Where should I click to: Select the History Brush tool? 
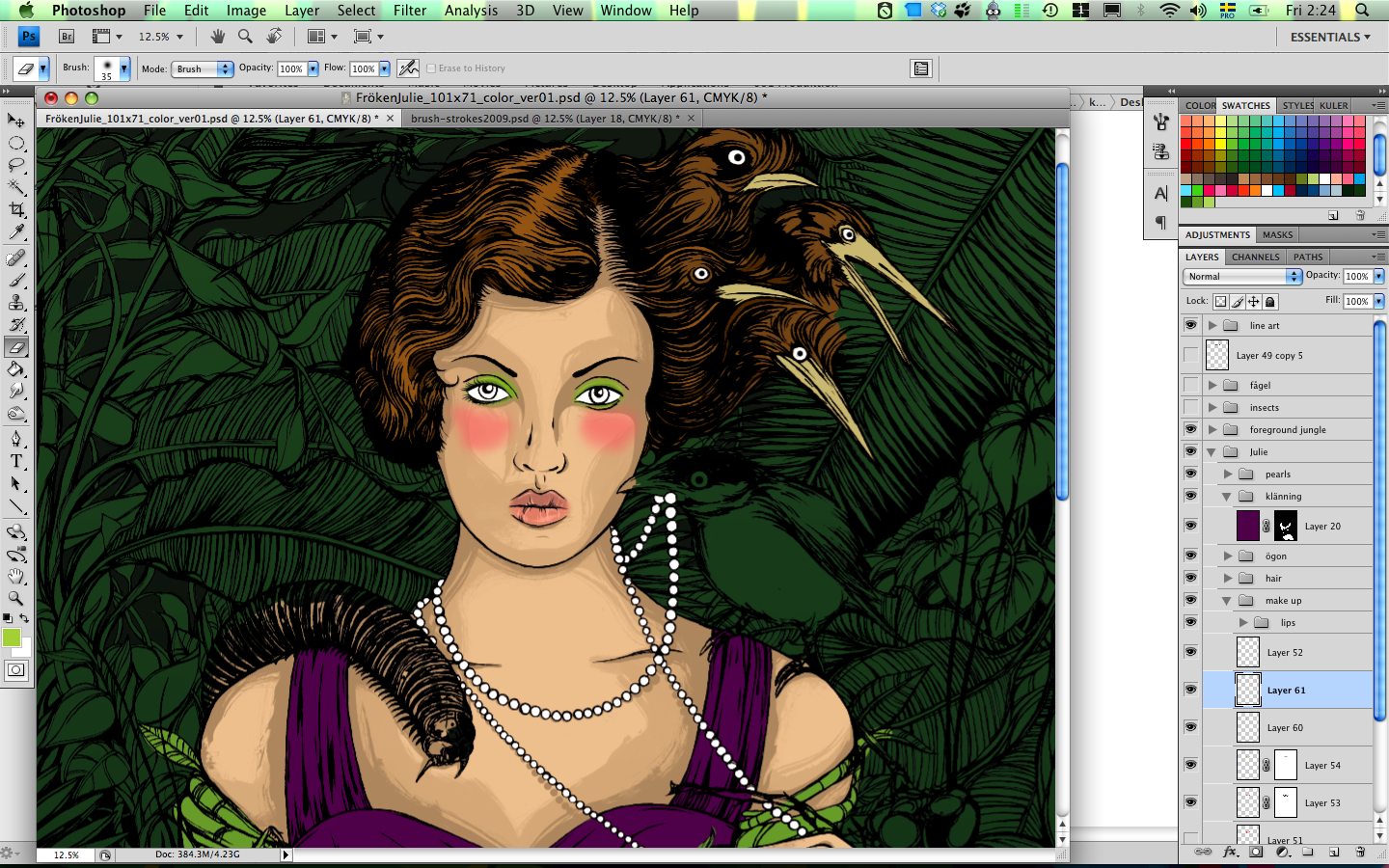tap(16, 324)
